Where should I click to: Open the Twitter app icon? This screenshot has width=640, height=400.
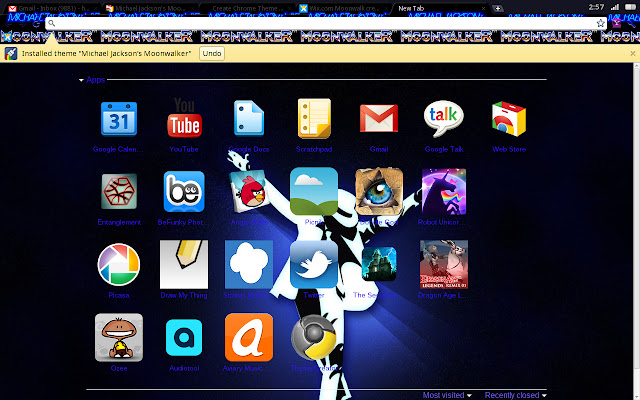[314, 264]
